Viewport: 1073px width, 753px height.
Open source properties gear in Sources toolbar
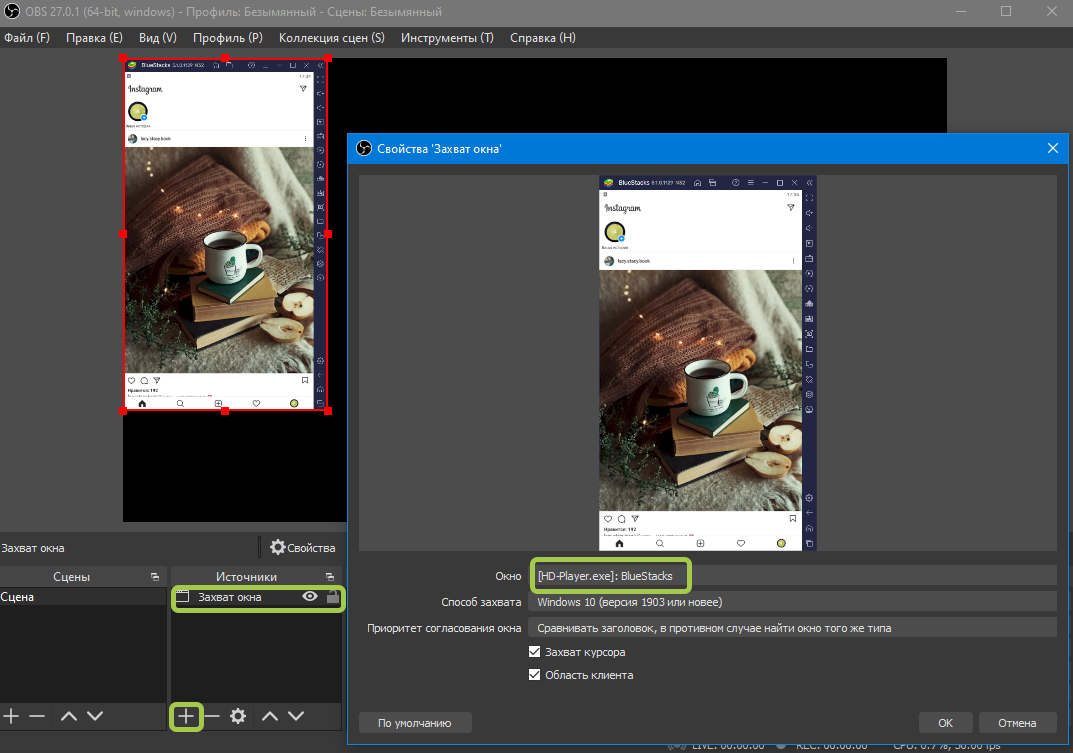(238, 716)
